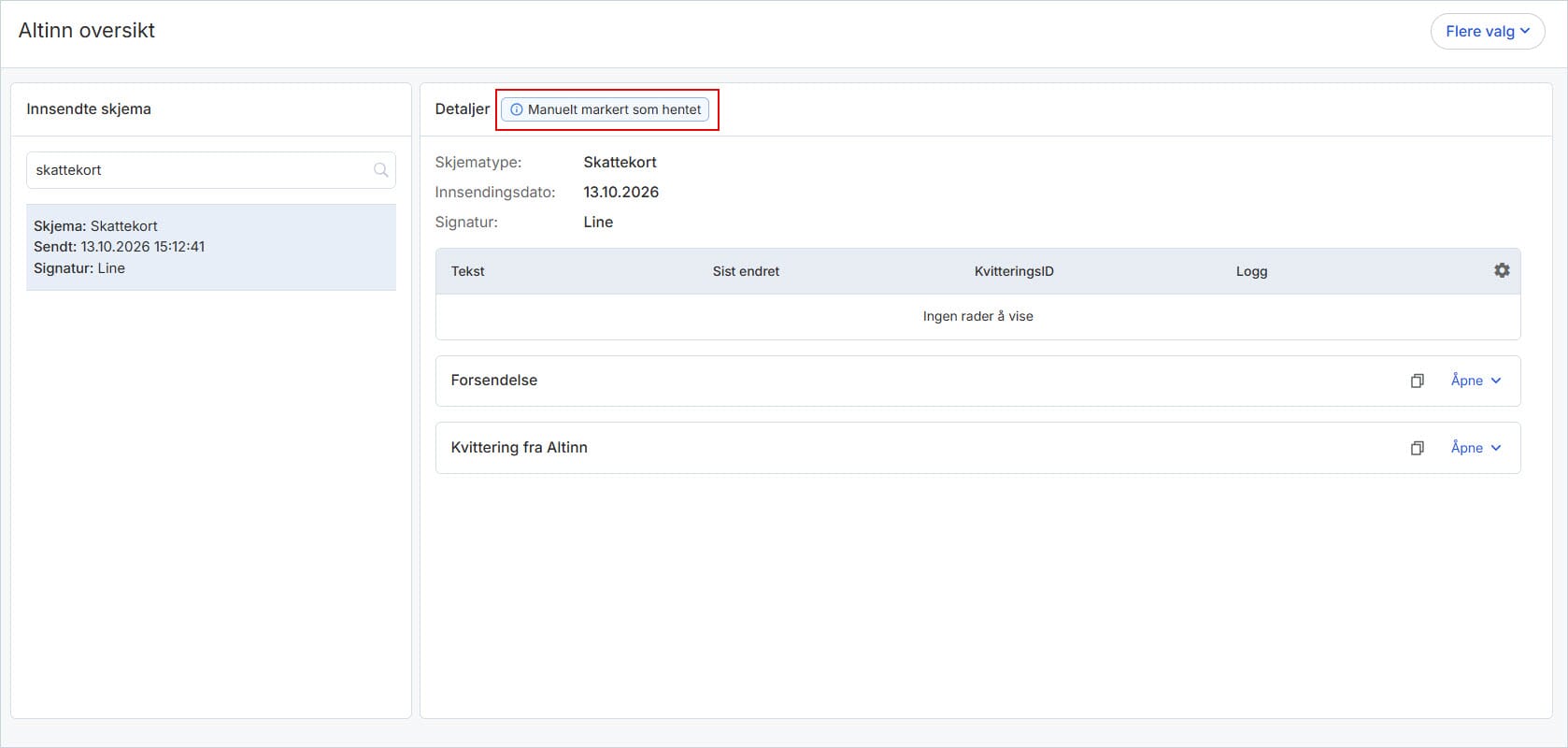Click the Manuelt markert som hentet badge
1568x748 pixels.
(606, 109)
